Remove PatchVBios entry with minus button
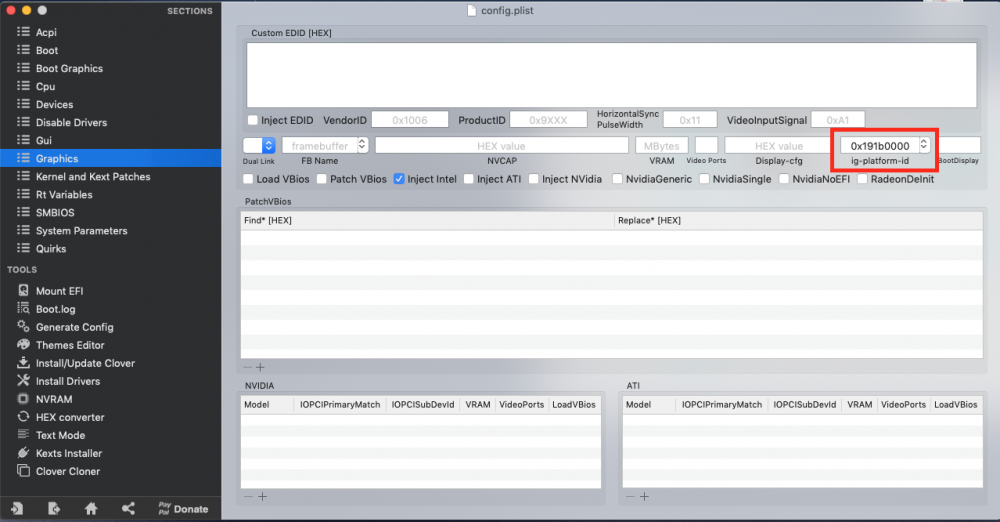The width and height of the screenshot is (1000, 522). point(247,367)
